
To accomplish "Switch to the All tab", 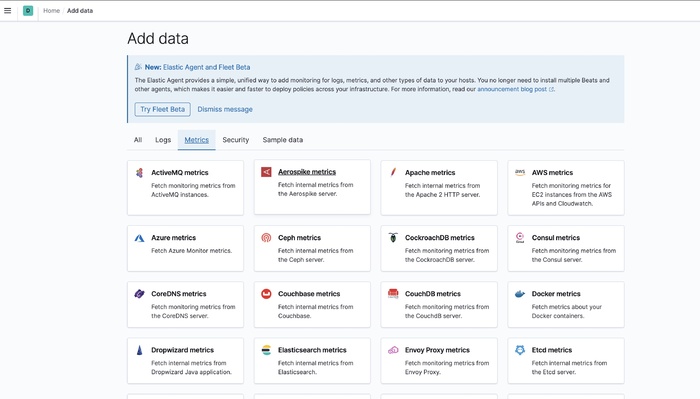I will pyautogui.click(x=138, y=140).
